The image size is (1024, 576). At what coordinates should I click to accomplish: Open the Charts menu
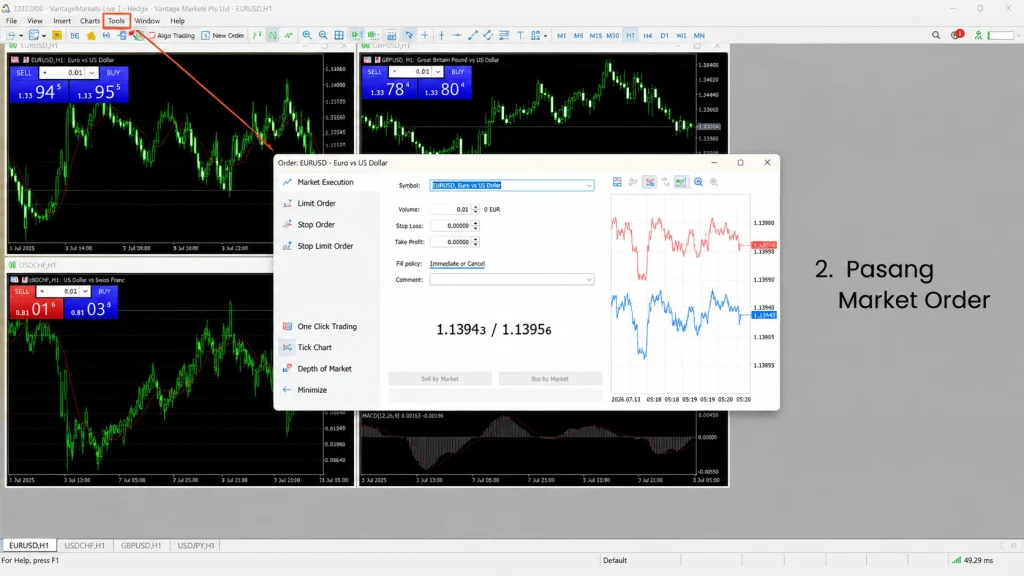coord(89,21)
